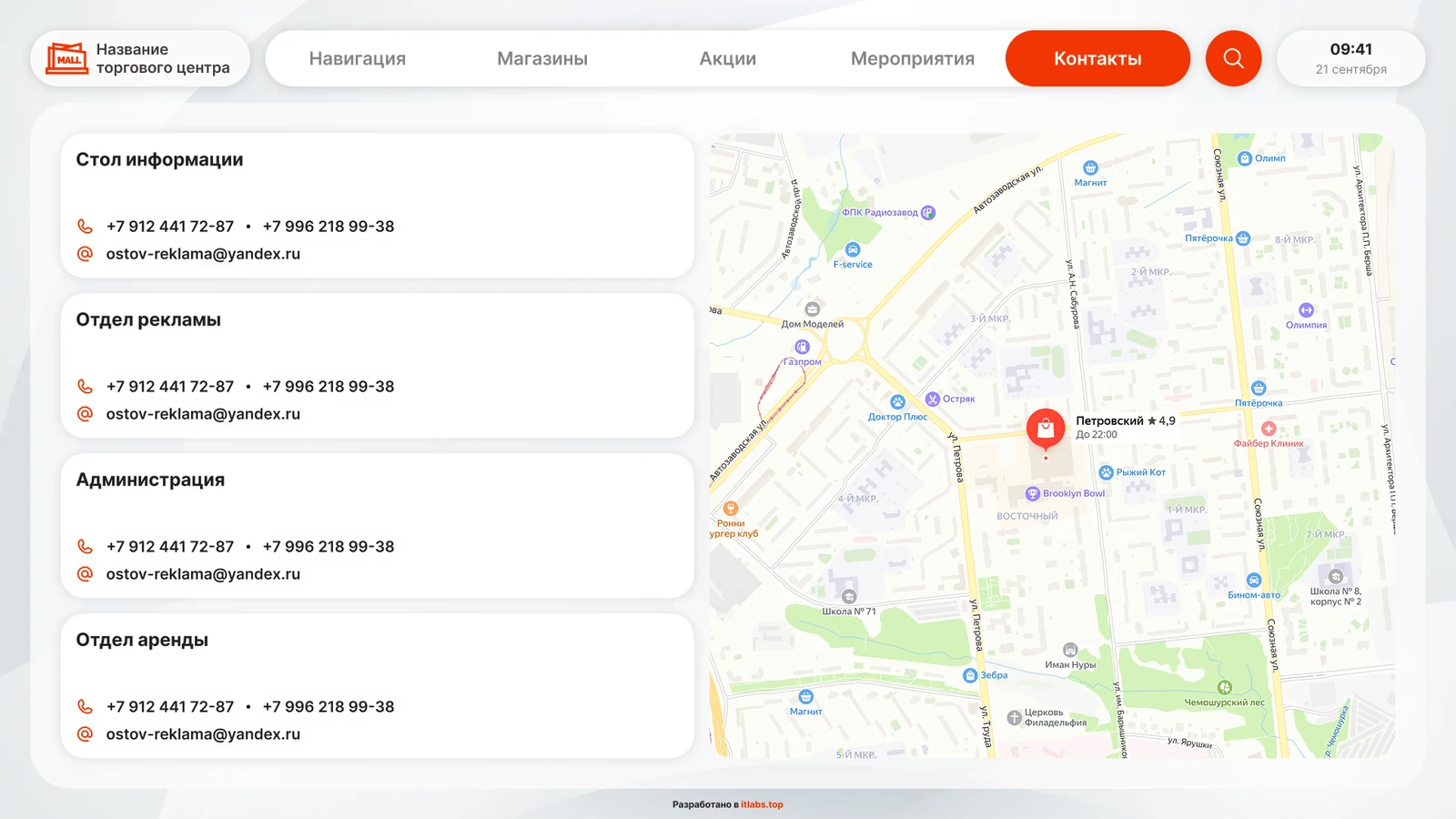
Task: Click the Школа № 71 marker
Action: [x=849, y=597]
